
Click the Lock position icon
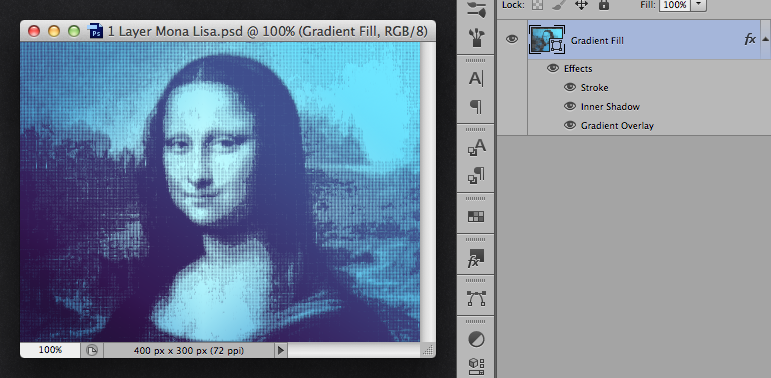click(x=582, y=5)
